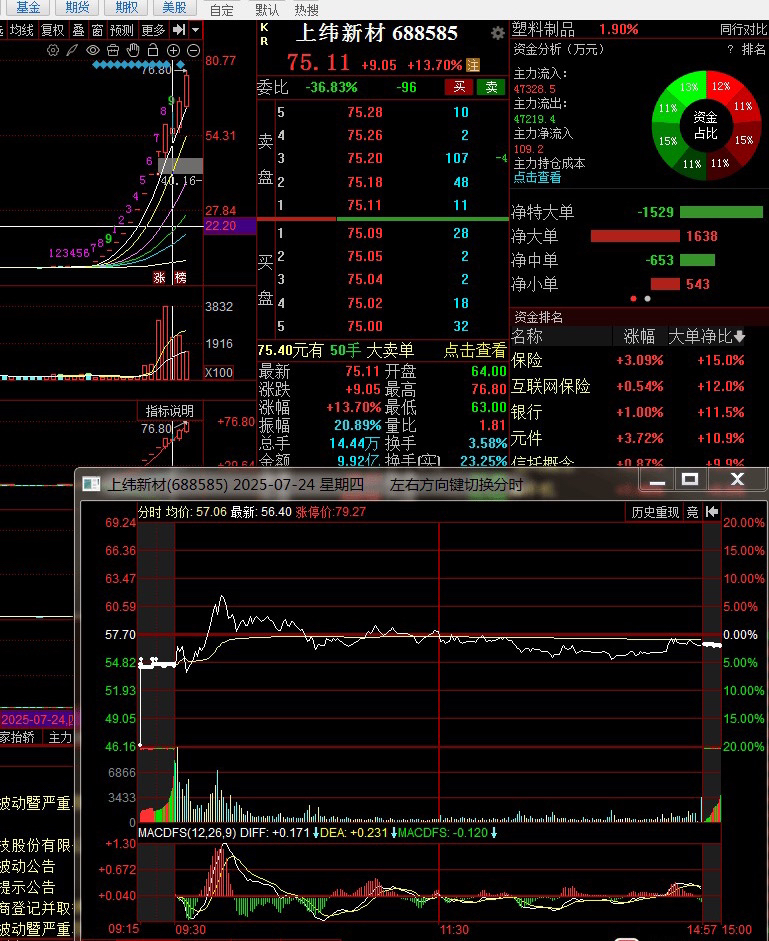Open the 期货 tab

77,7
